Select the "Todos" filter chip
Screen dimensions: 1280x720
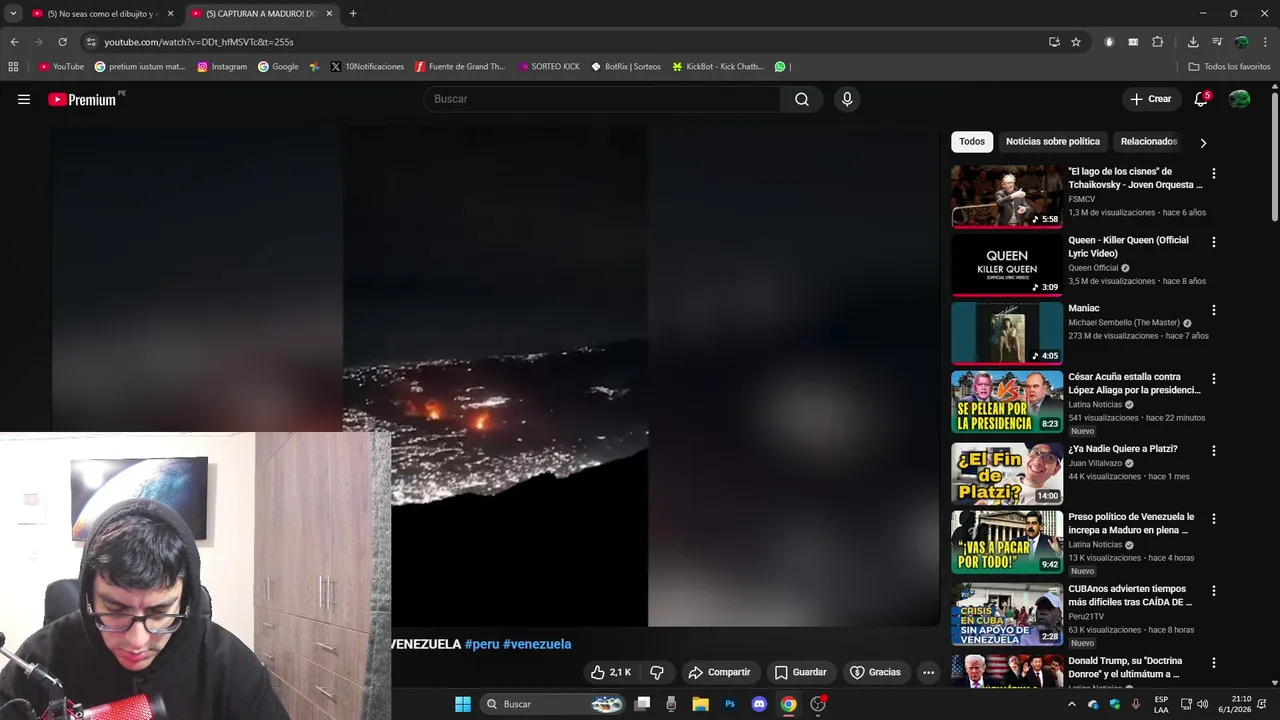click(972, 142)
